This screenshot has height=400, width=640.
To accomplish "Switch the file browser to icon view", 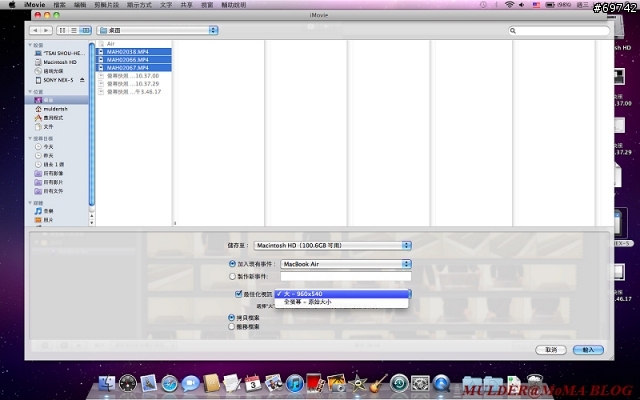I will 62,30.
